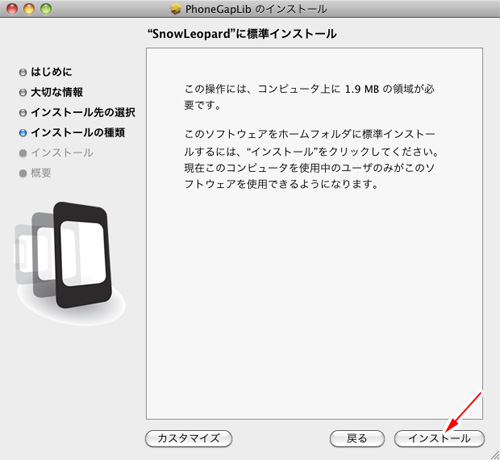500x460 pixels.
Task: Open the カスタマイズ options
Action: (x=189, y=438)
